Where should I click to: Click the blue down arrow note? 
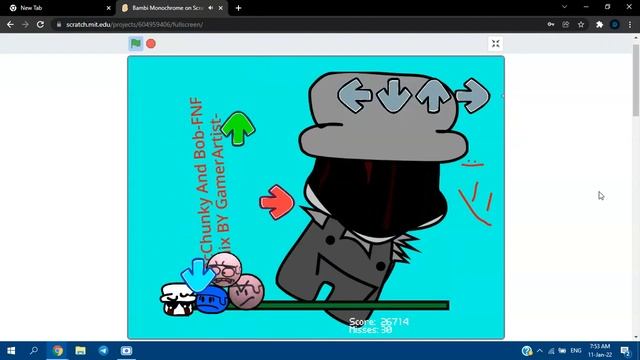pyautogui.click(x=198, y=275)
